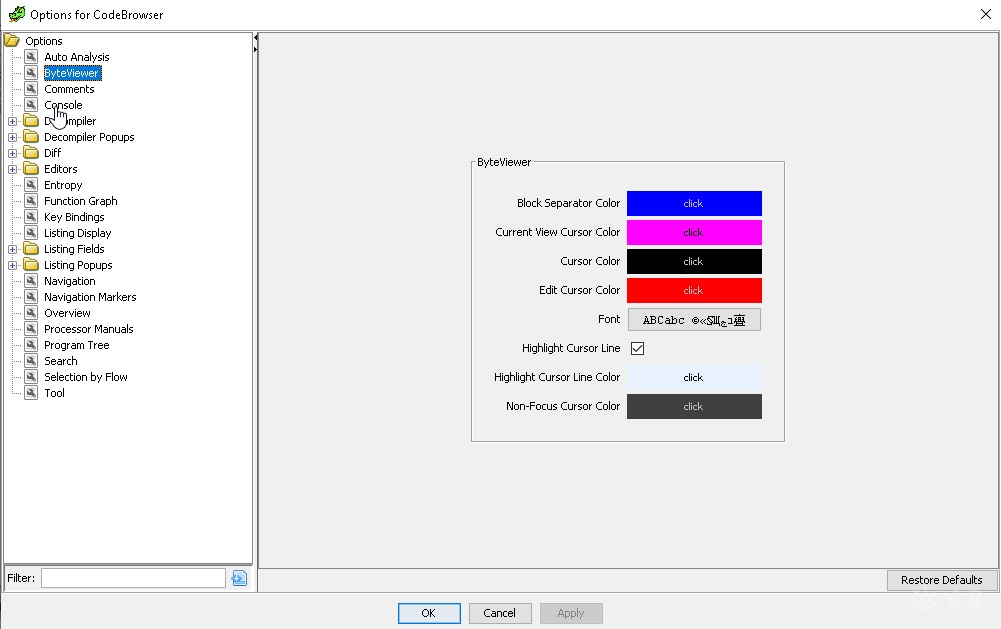Viewport: 1001px width, 629px height.
Task: Click the Key Bindings options icon
Action: 31,216
